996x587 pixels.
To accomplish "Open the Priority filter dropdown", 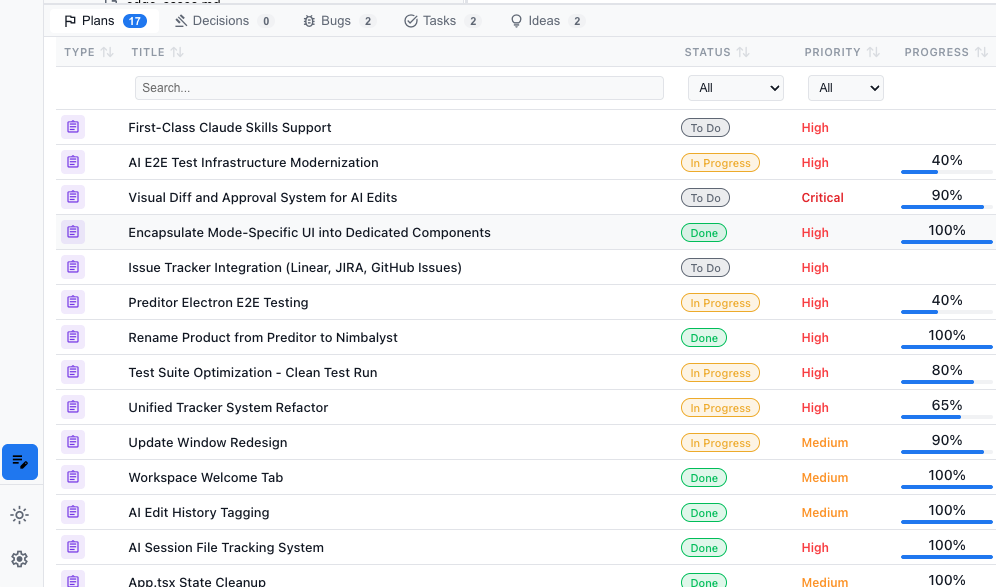I will click(x=845, y=88).
